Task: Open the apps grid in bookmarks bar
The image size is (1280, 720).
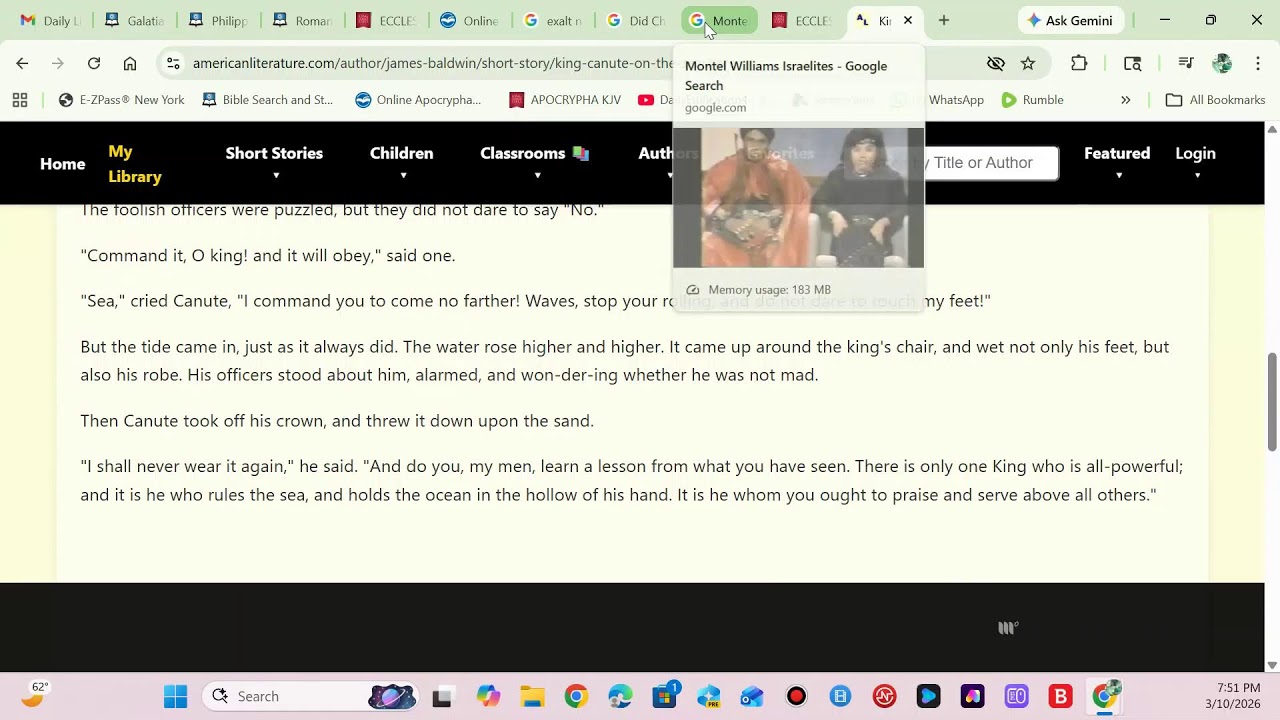Action: pos(20,100)
